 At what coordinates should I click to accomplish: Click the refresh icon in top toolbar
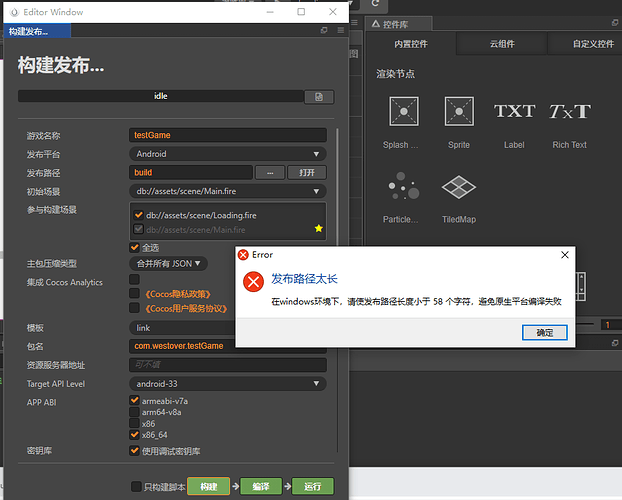coord(375,4)
